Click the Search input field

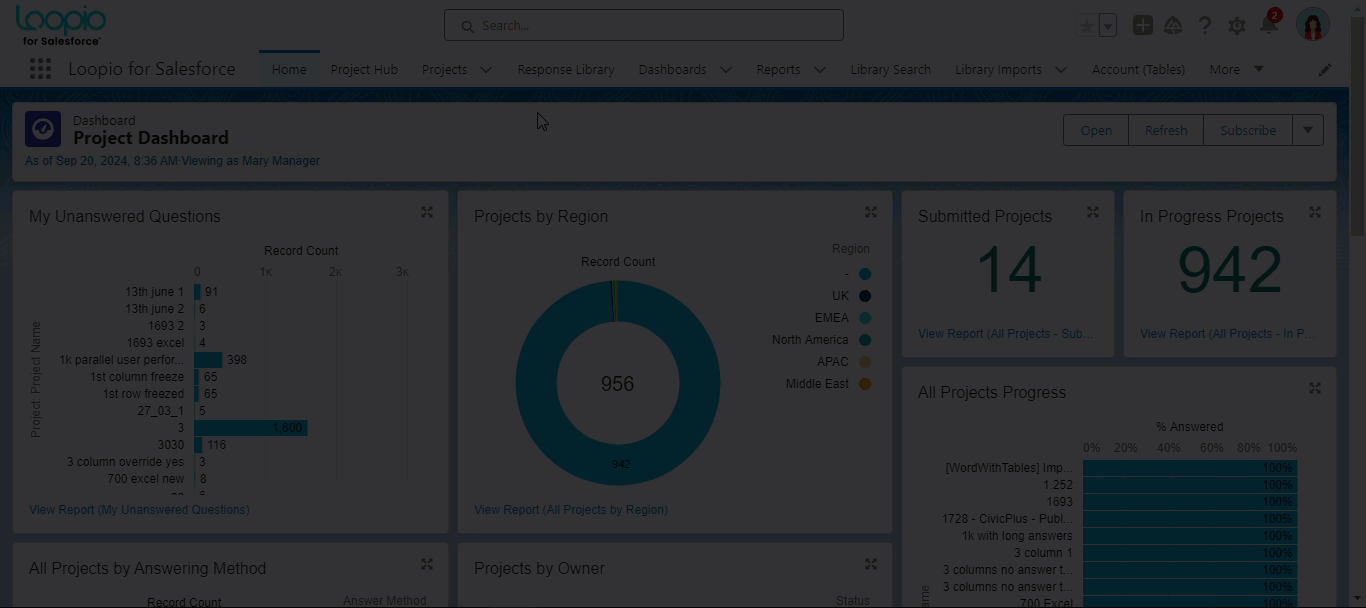point(644,25)
